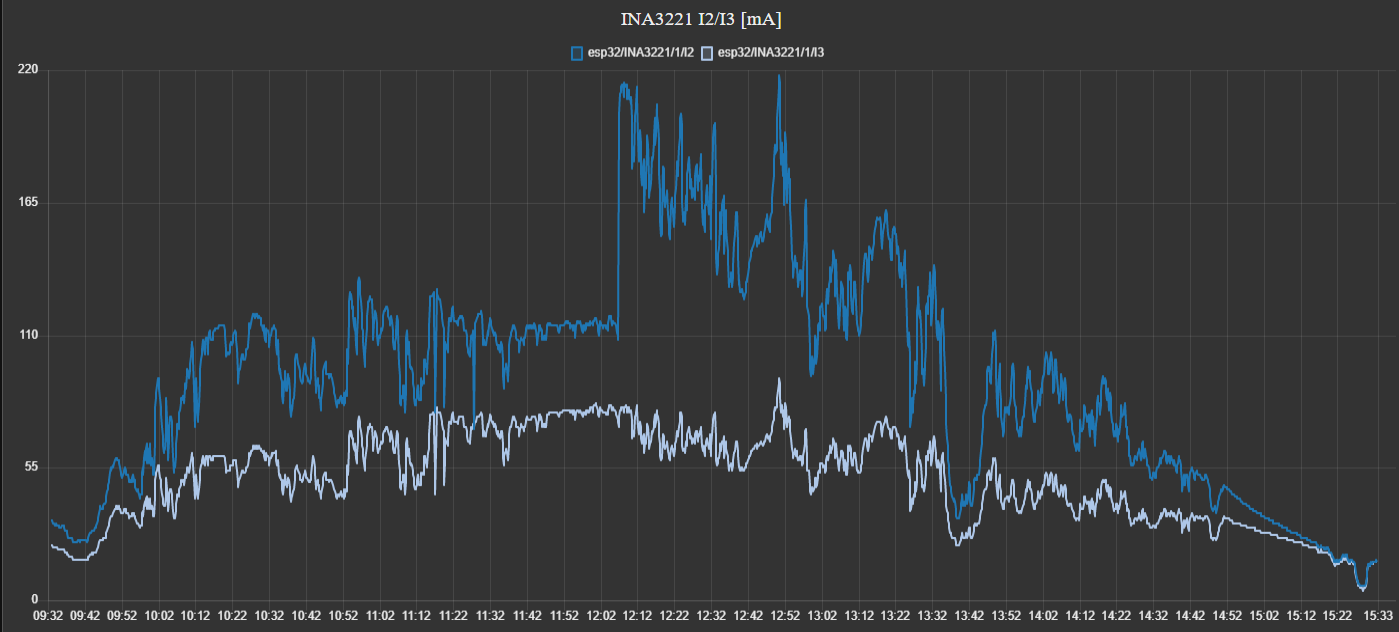
Task: Click the 12:42 time axis label
Action: point(748,617)
